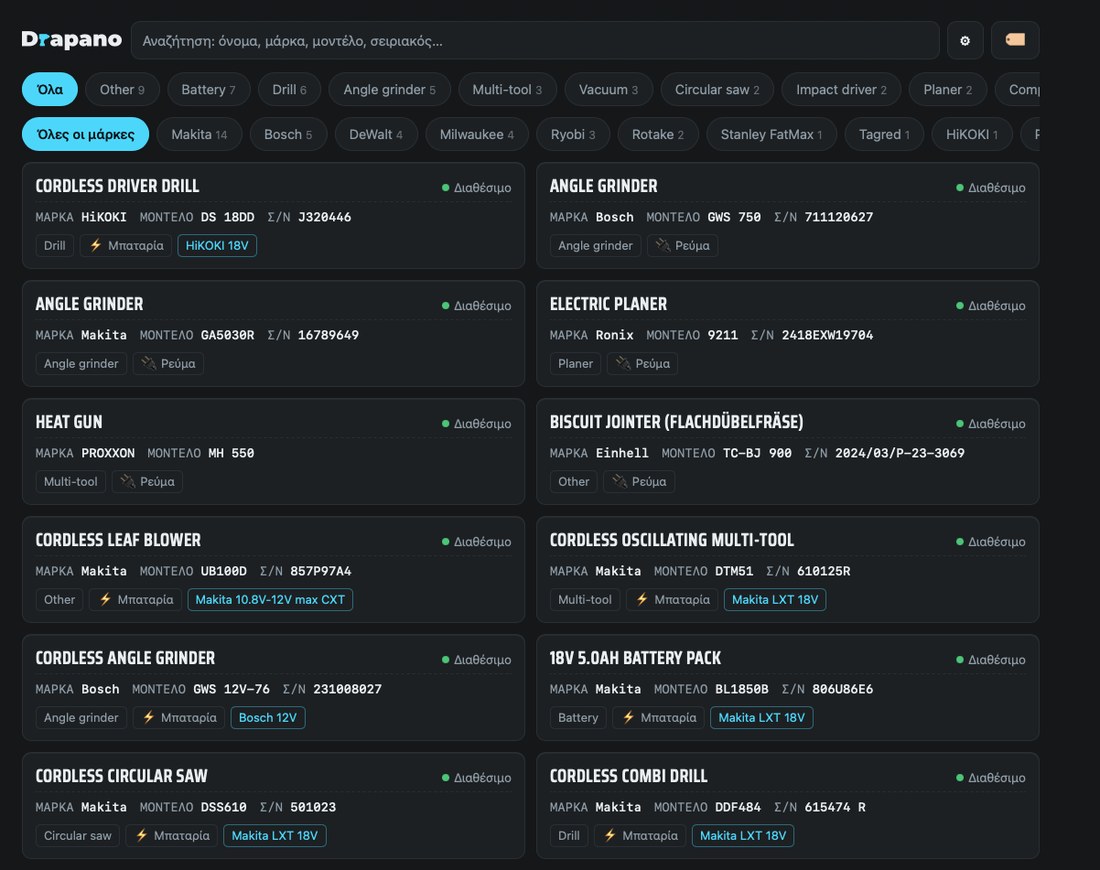Filter by Circular saw category chip
The width and height of the screenshot is (1100, 870).
(x=717, y=89)
